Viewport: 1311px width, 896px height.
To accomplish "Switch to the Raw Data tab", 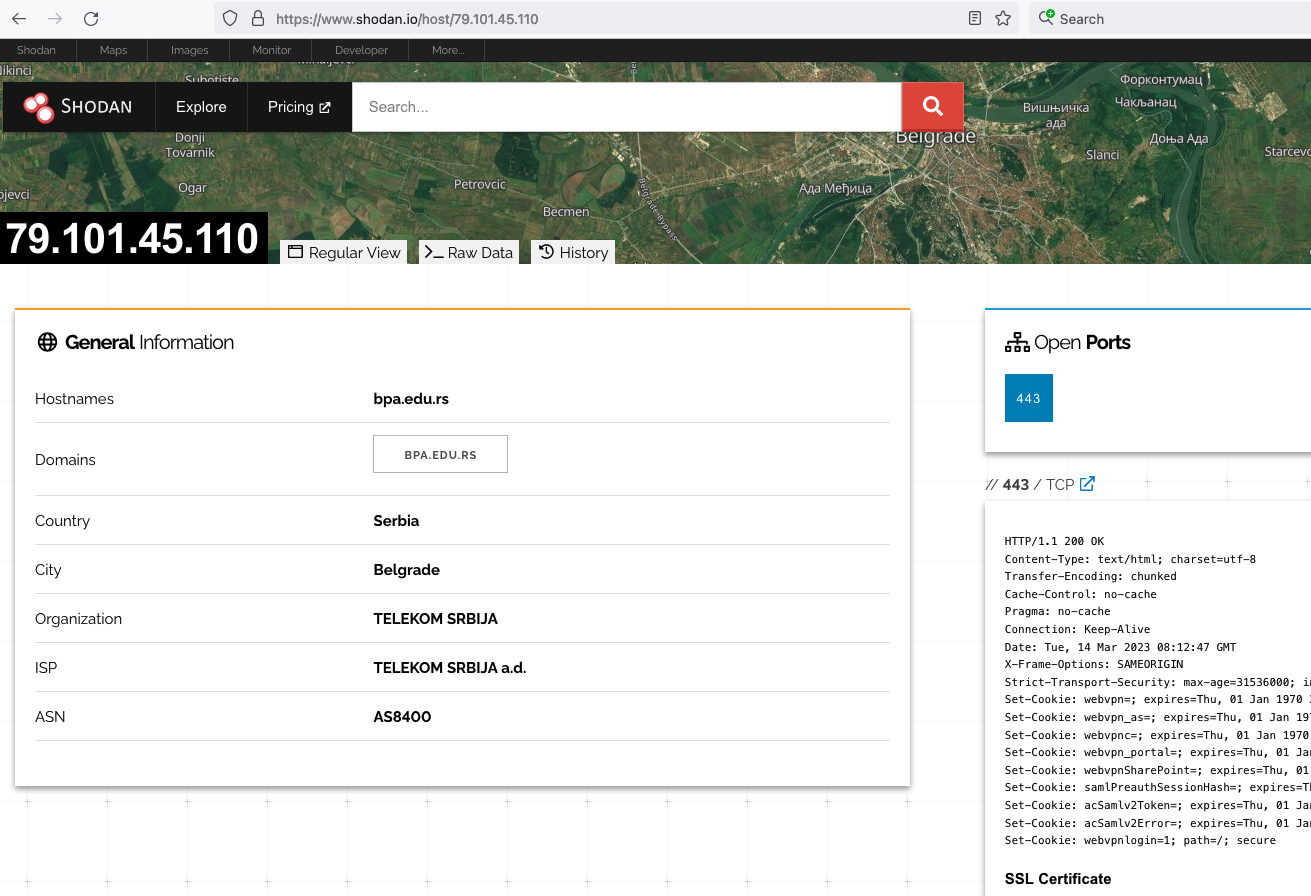I will coord(469,252).
